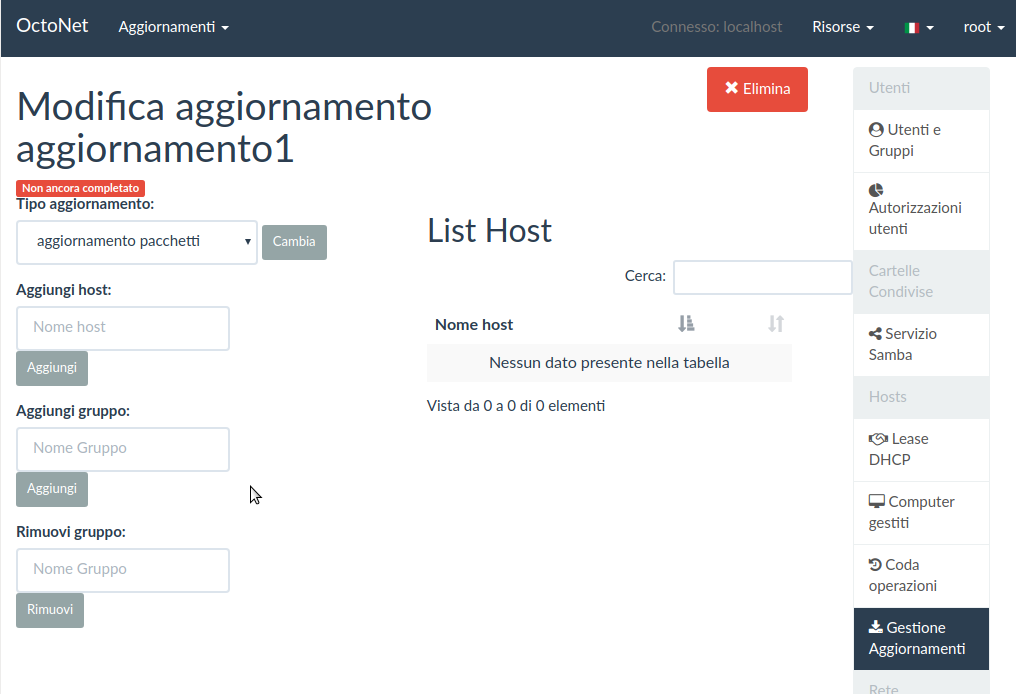Open Coda operazioni sidebar entry

[921, 575]
